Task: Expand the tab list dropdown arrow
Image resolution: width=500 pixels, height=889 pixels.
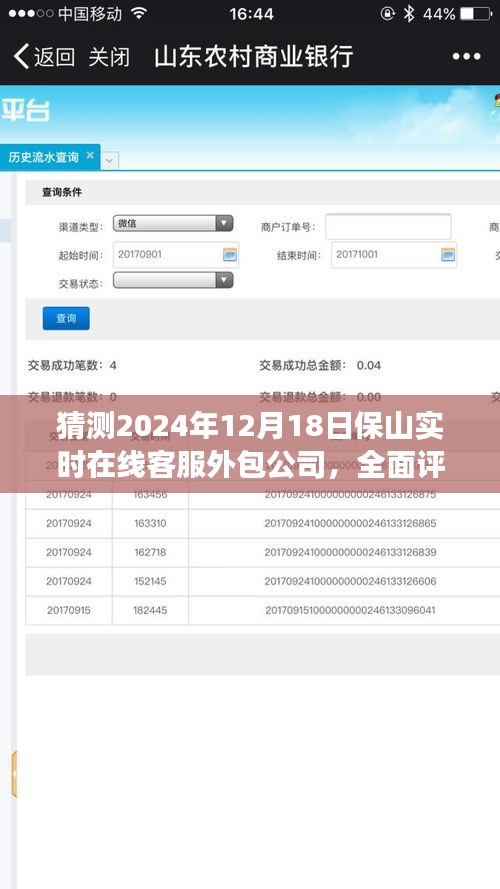Action: 109,160
